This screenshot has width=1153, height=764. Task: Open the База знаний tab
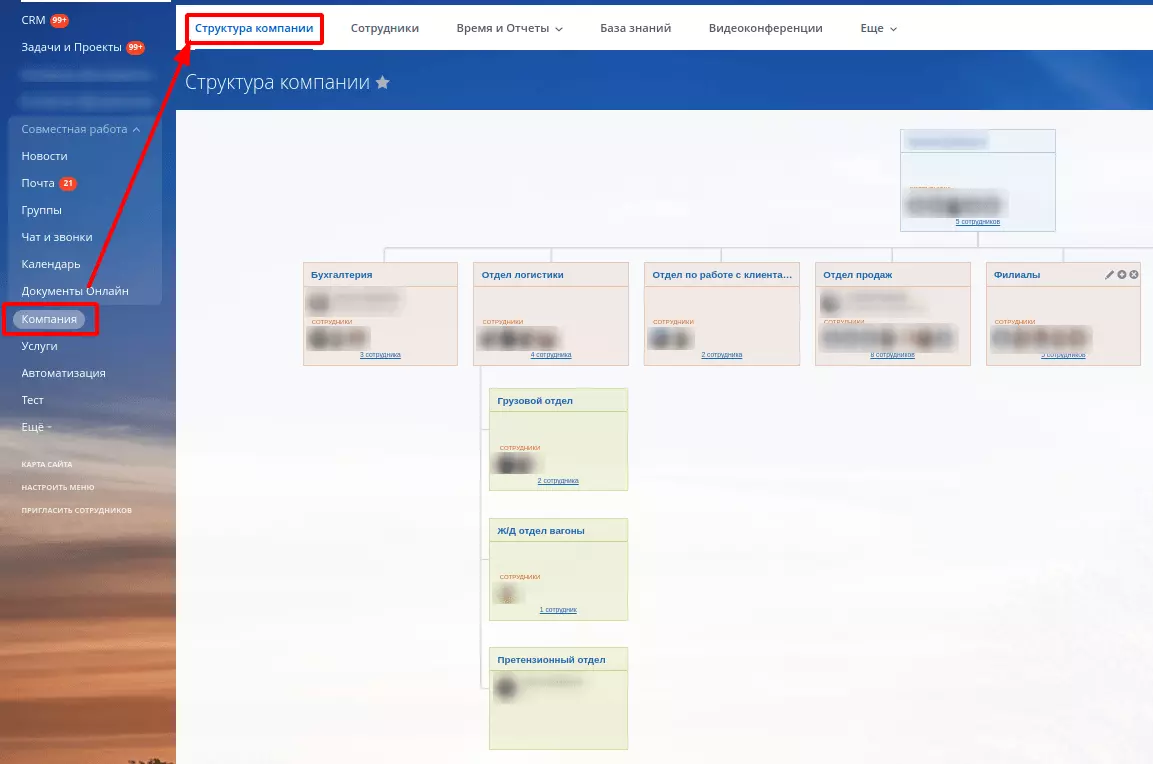click(635, 28)
